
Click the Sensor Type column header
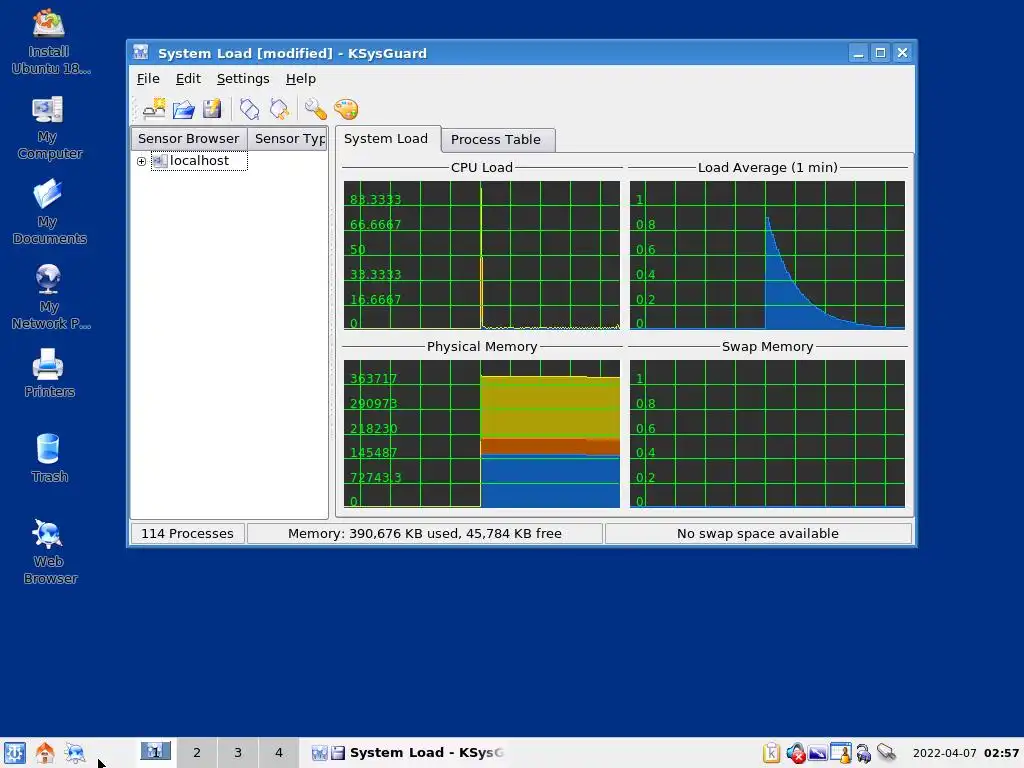pyautogui.click(x=287, y=138)
